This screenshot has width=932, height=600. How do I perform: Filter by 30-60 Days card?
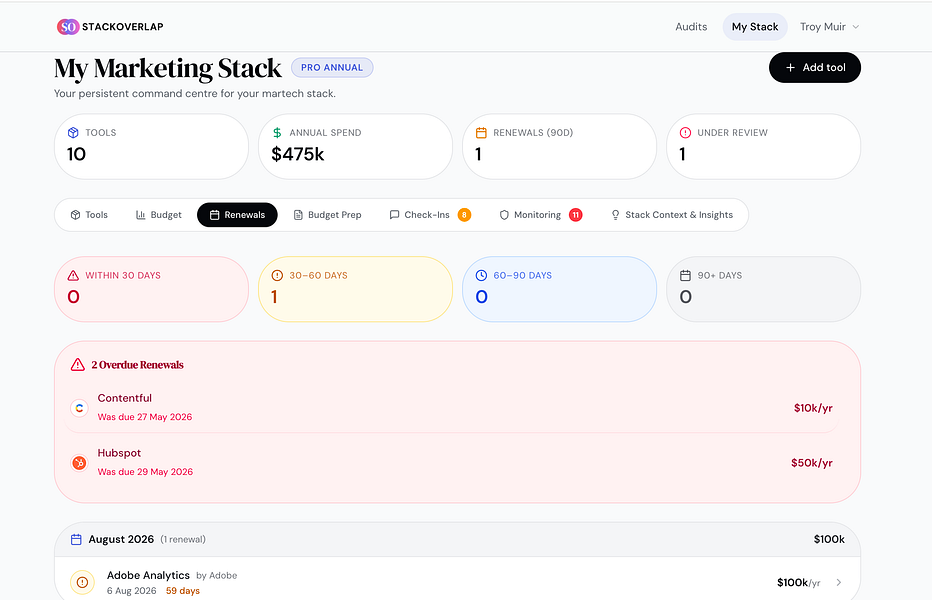pyautogui.click(x=355, y=289)
